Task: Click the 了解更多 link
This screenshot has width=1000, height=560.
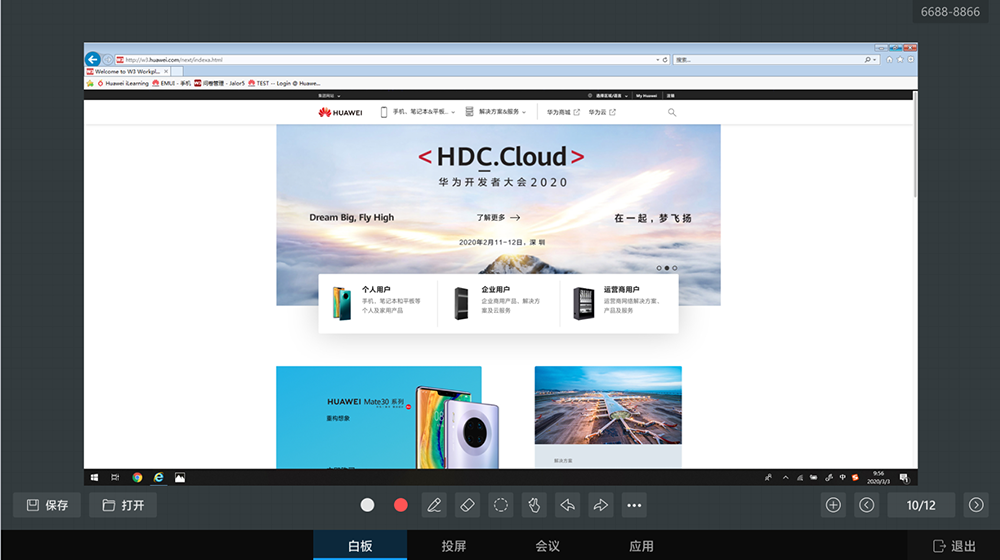Action: coord(498,217)
